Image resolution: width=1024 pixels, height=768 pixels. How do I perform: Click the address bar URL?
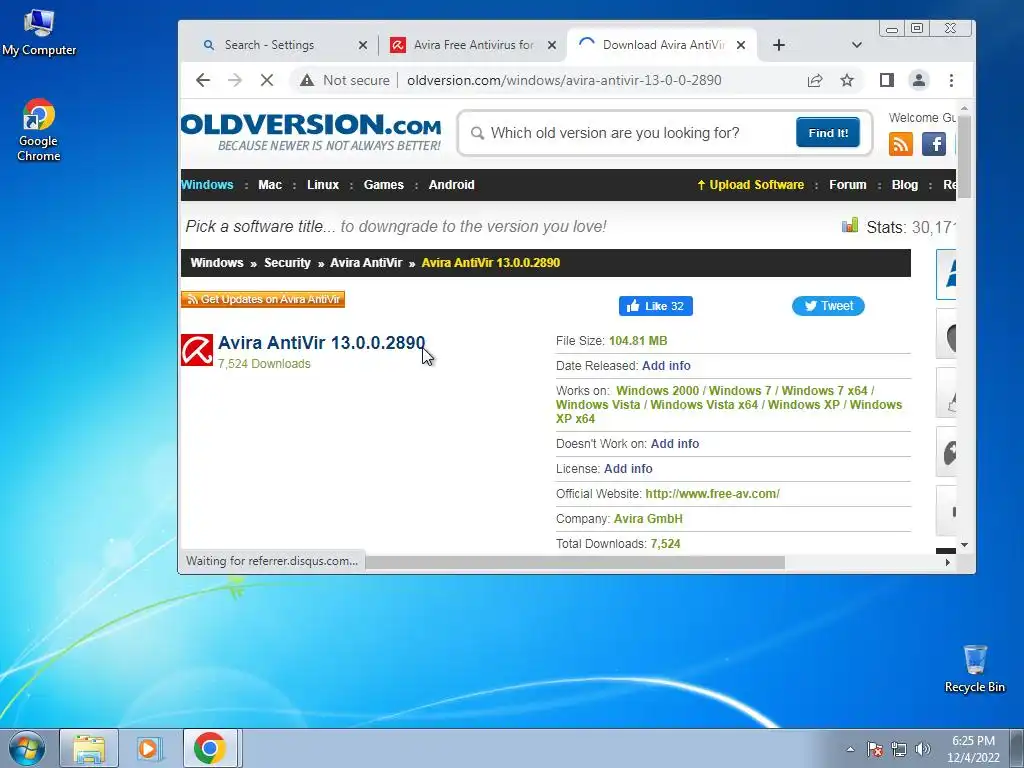[x=564, y=80]
